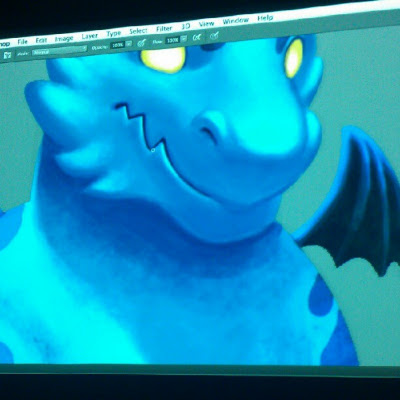The height and width of the screenshot is (400, 400).
Task: Expand the Opacity slider arrow
Action: [129, 44]
